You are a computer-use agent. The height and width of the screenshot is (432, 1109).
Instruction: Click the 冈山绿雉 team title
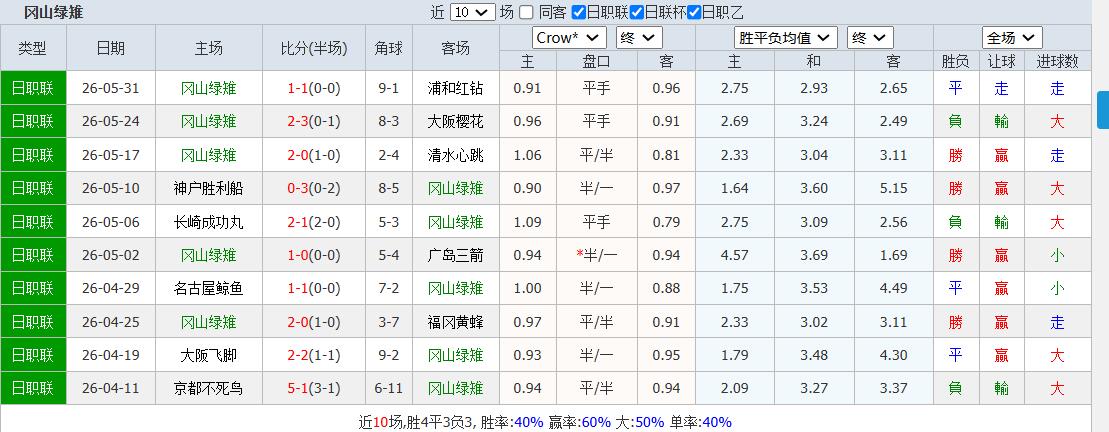click(54, 12)
